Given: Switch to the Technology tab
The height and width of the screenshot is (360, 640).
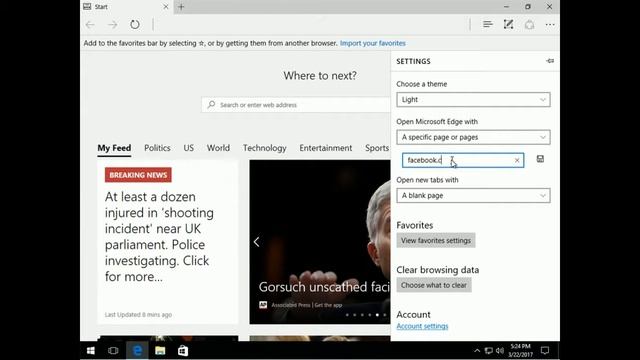Looking at the screenshot, I should click(x=264, y=148).
